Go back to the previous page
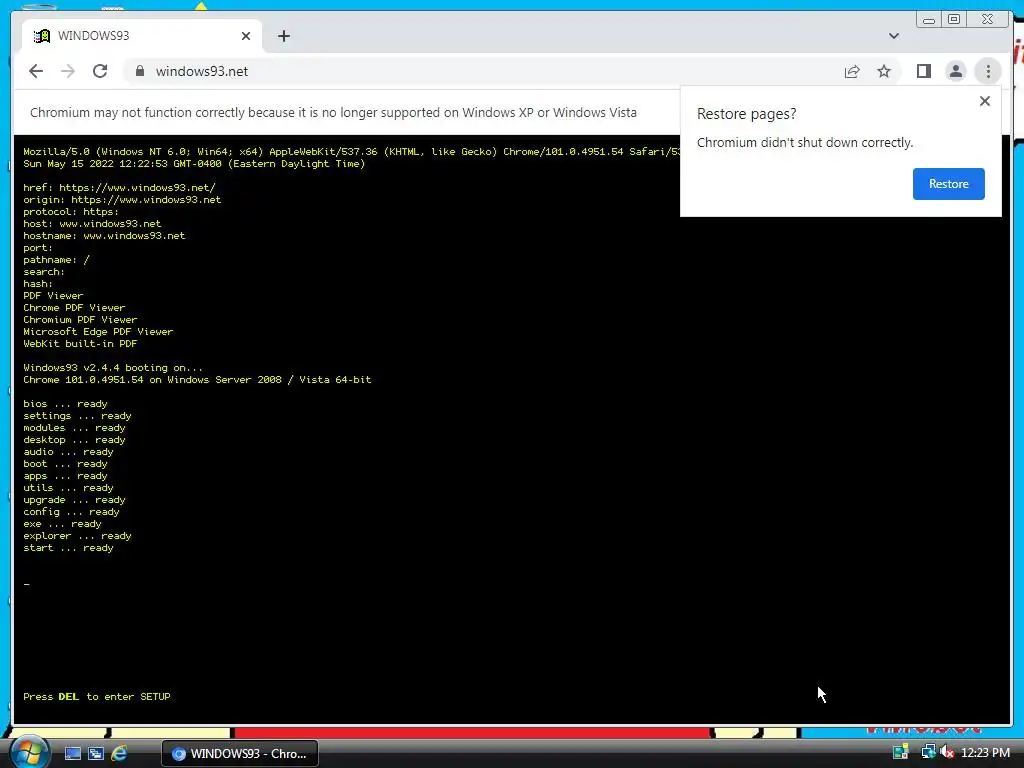The height and width of the screenshot is (768, 1024). pos(36,71)
